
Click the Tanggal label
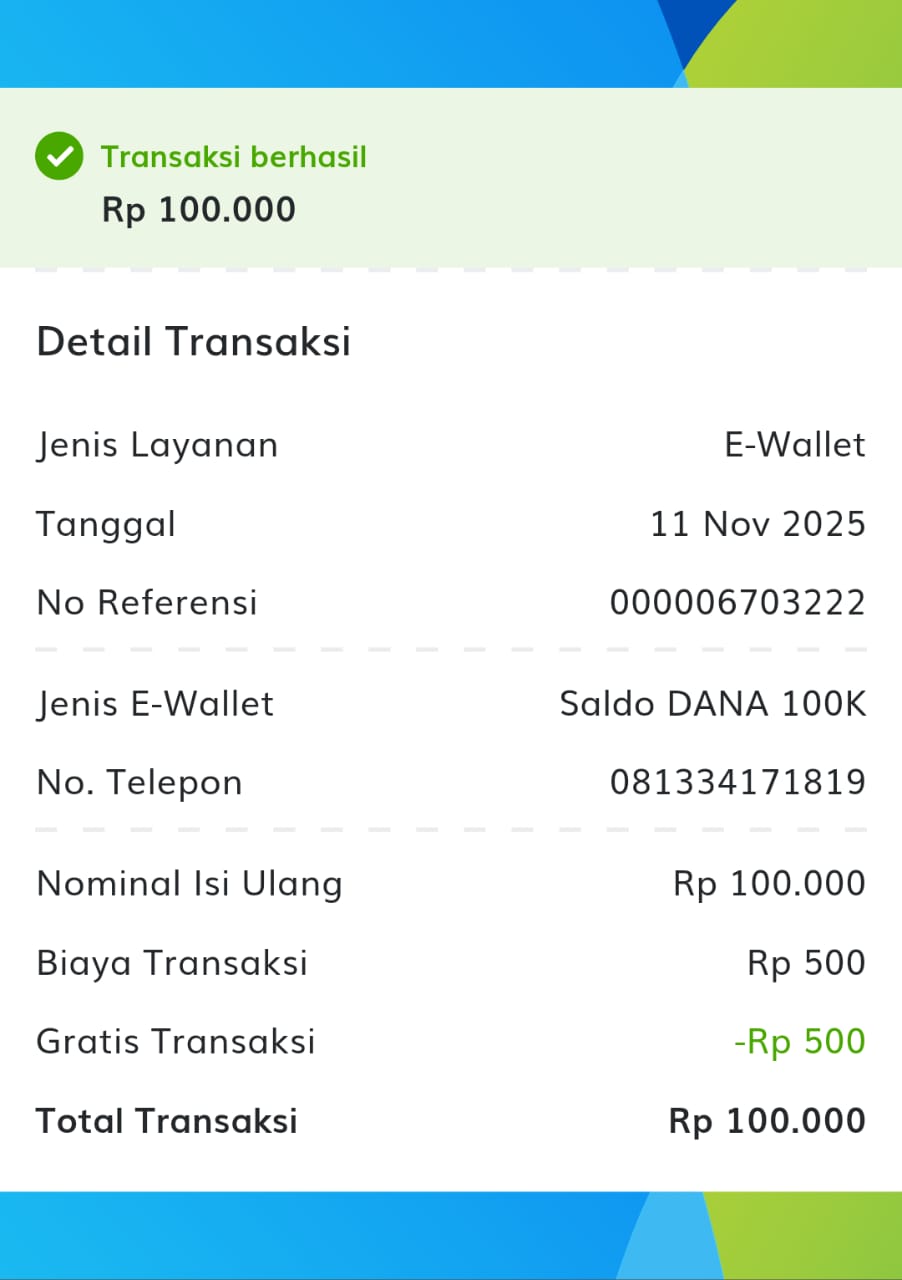coord(106,524)
